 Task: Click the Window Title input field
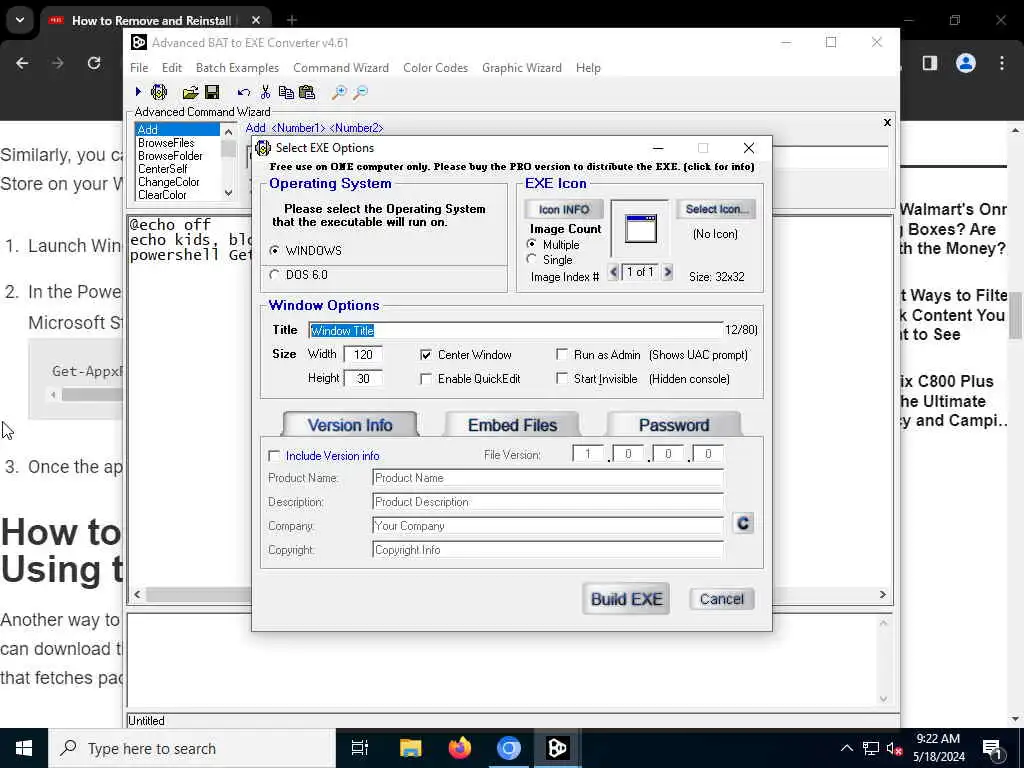(x=516, y=330)
